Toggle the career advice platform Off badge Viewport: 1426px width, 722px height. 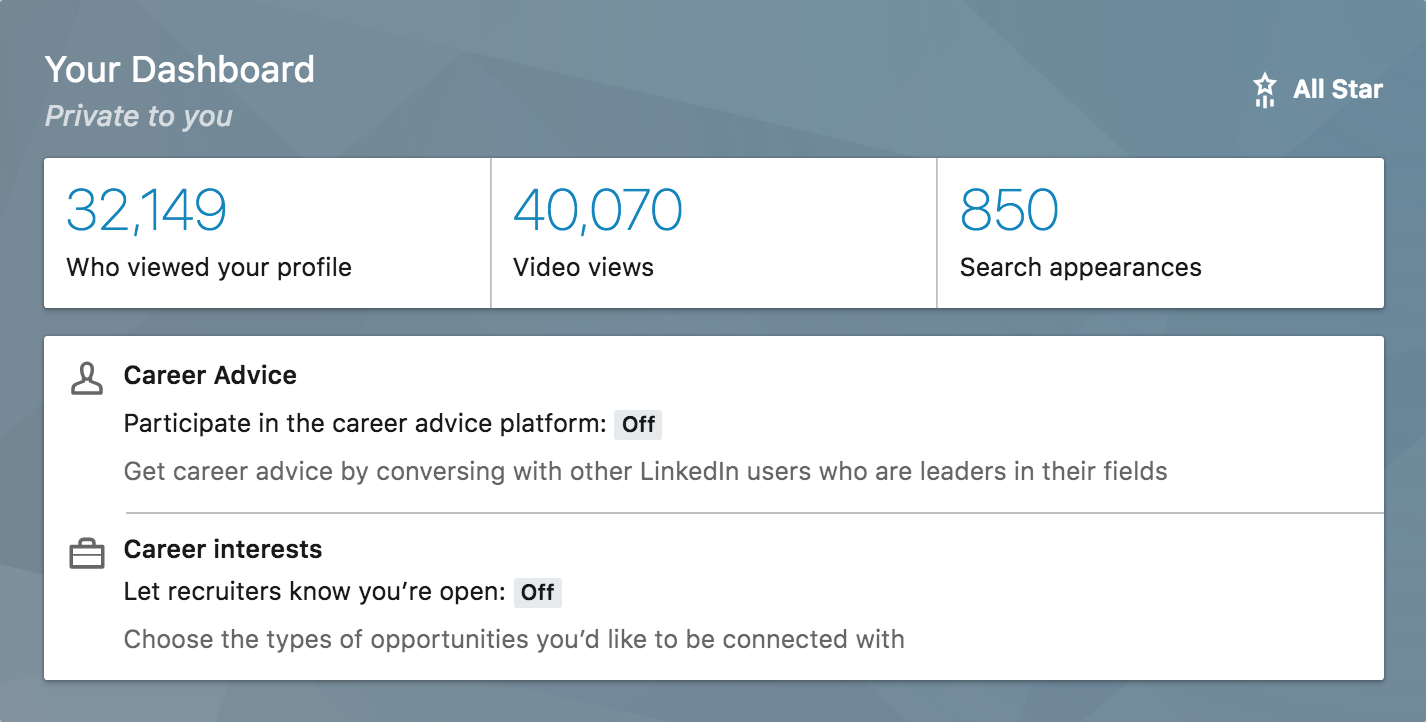pos(638,424)
